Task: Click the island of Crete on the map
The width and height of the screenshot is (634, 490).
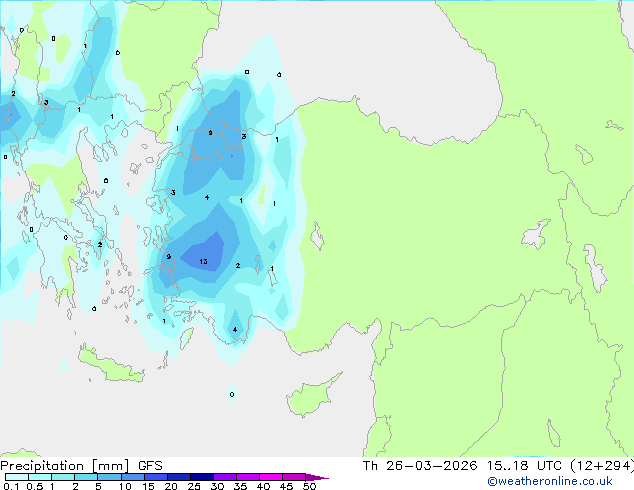Action: (110, 366)
